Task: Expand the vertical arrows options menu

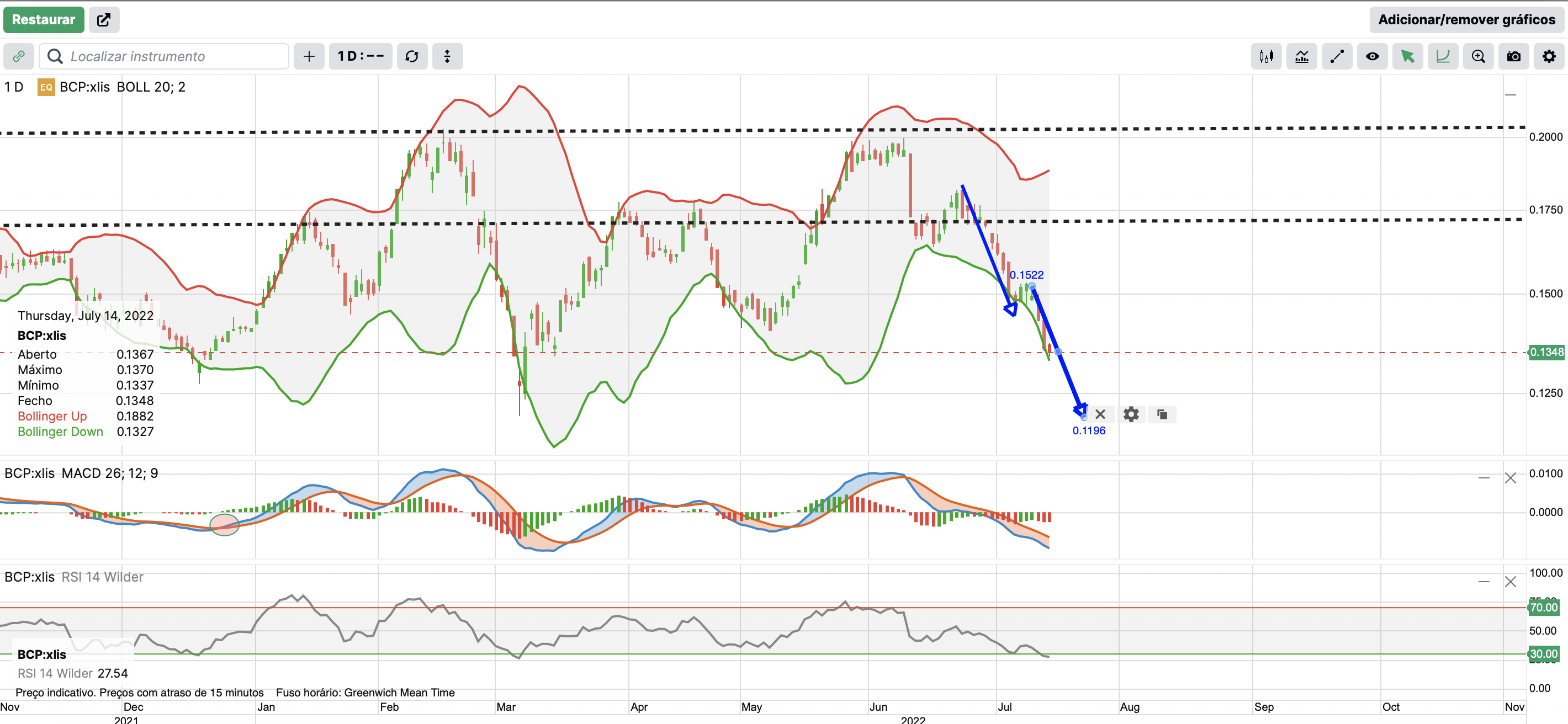Action: pyautogui.click(x=447, y=57)
